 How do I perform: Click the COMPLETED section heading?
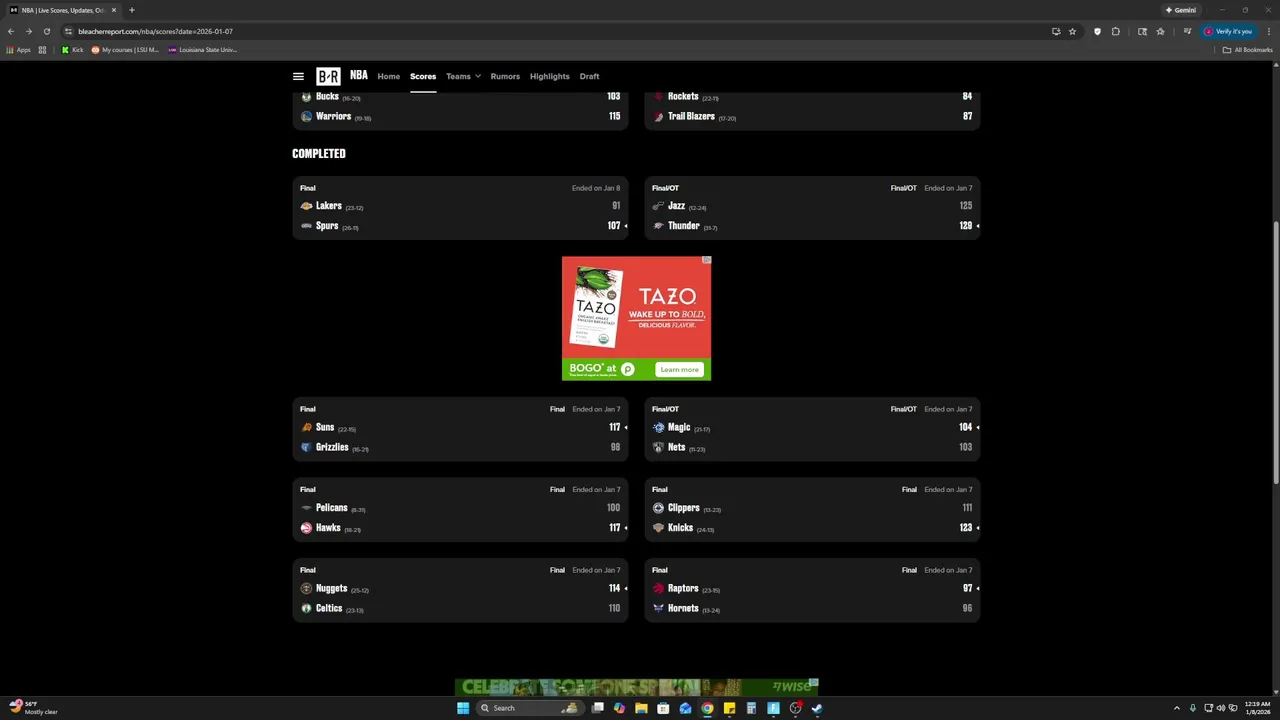click(x=319, y=154)
